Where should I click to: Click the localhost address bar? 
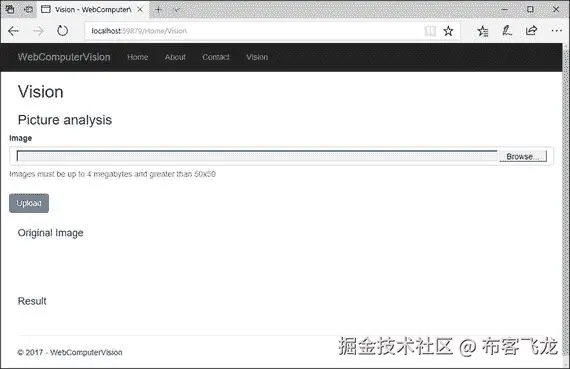[x=254, y=31]
